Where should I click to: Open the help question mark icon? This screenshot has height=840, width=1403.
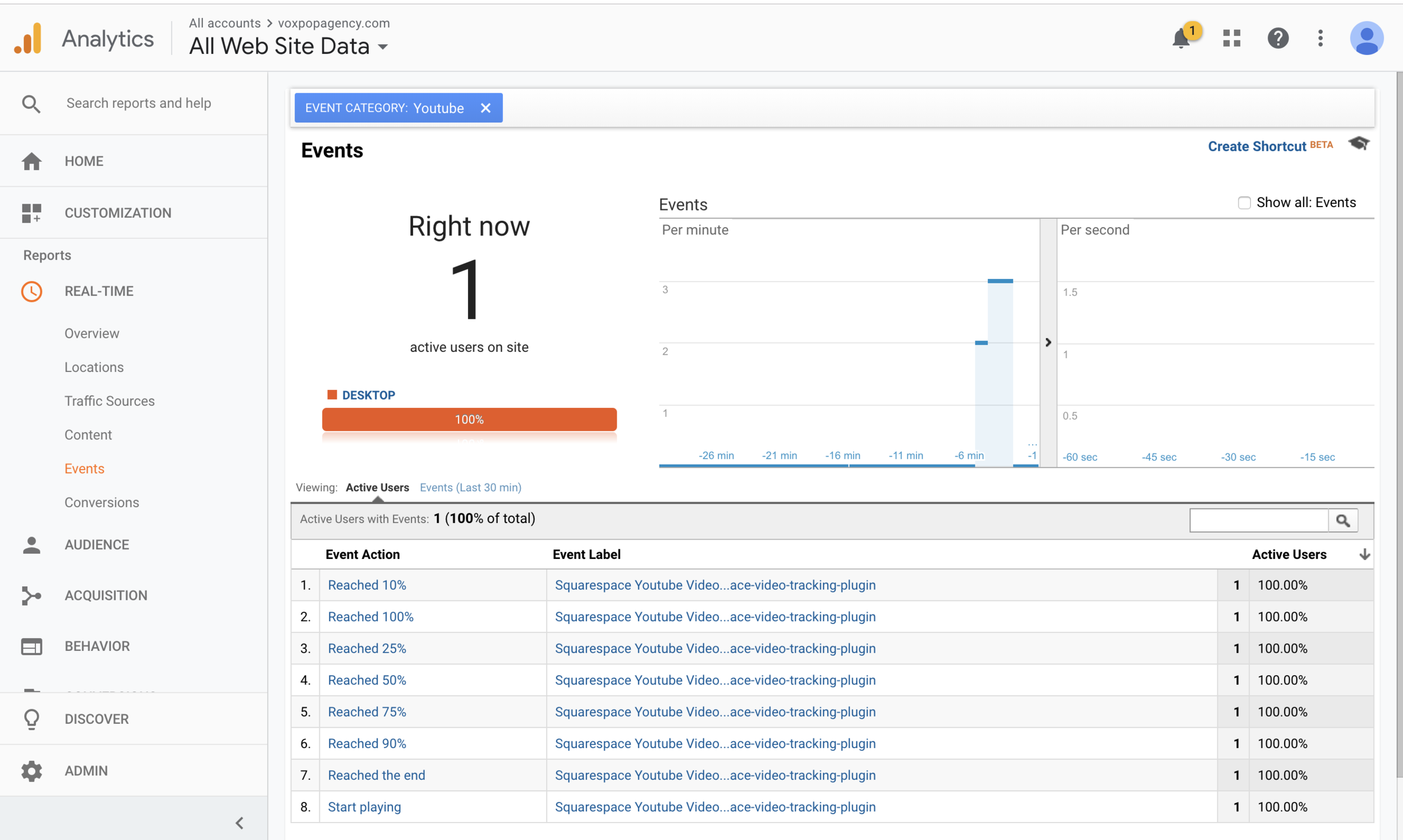tap(1278, 38)
